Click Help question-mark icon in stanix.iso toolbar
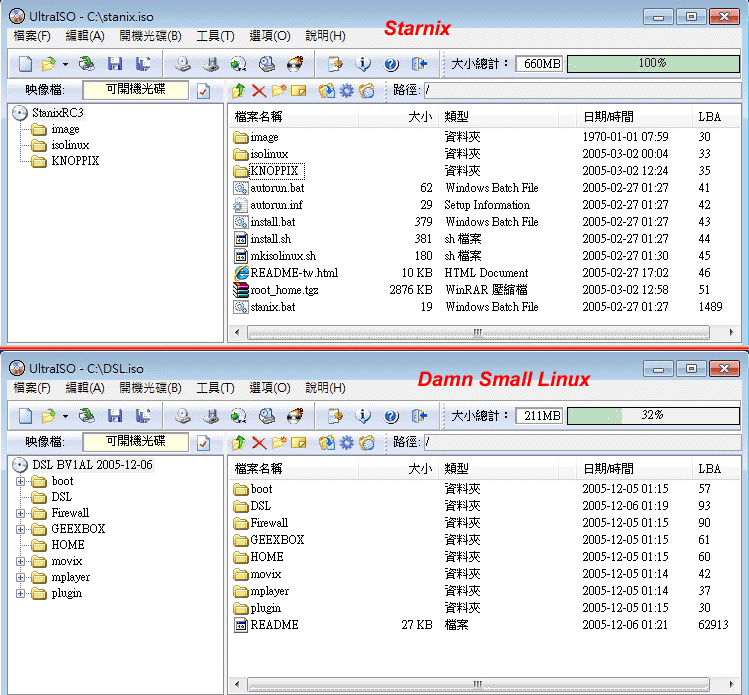Image resolution: width=749 pixels, height=695 pixels. (391, 64)
